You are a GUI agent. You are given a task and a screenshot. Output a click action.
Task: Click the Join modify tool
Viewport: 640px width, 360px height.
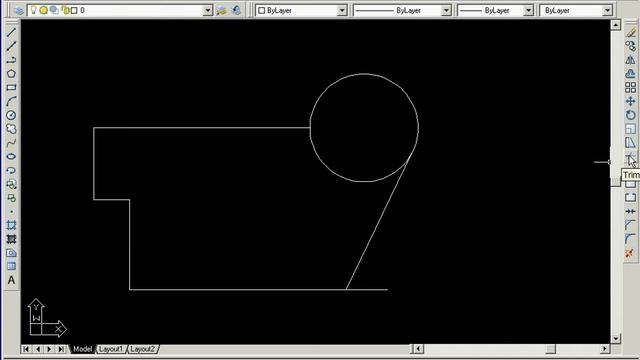[x=631, y=211]
